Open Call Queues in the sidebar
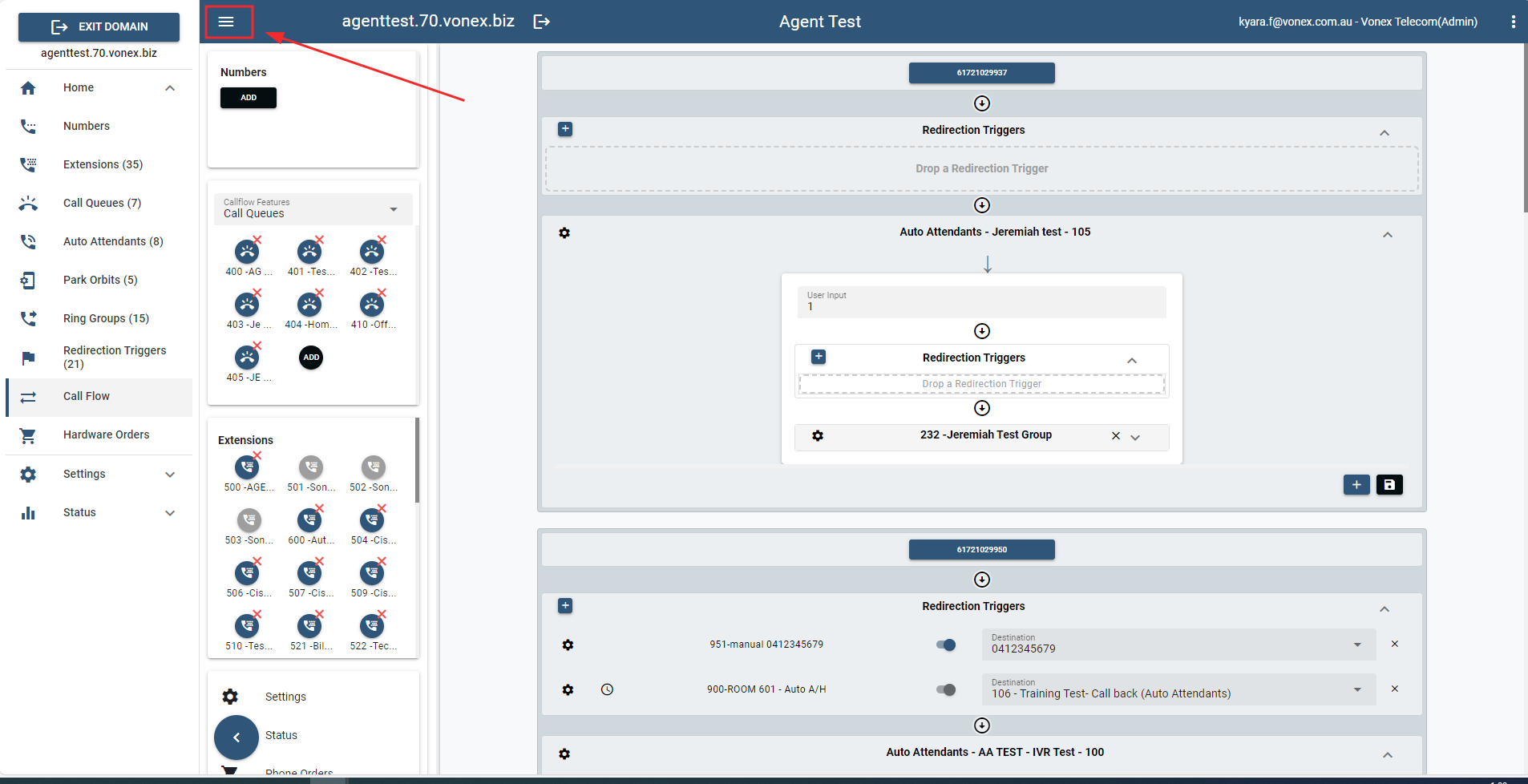Viewport: 1528px width, 784px height. (x=102, y=203)
